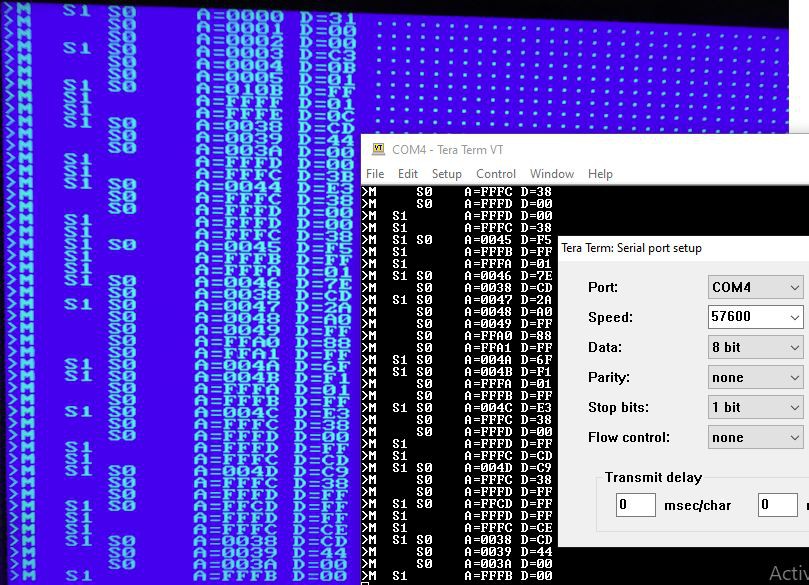Screen dimensions: 809x585
Task: Click terminal line A=004A D=6F
Action: click(457, 360)
